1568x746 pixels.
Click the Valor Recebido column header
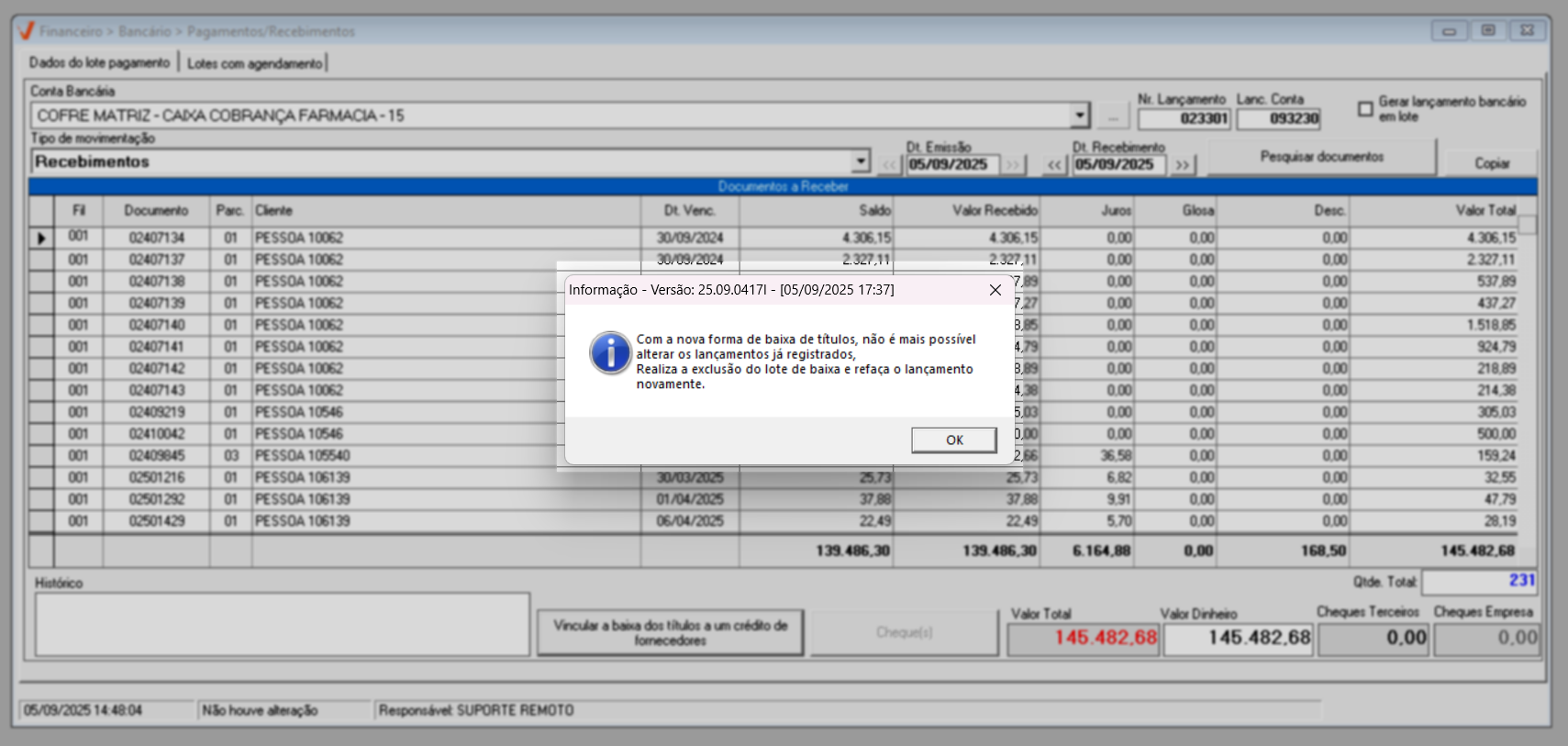pyautogui.click(x=967, y=211)
